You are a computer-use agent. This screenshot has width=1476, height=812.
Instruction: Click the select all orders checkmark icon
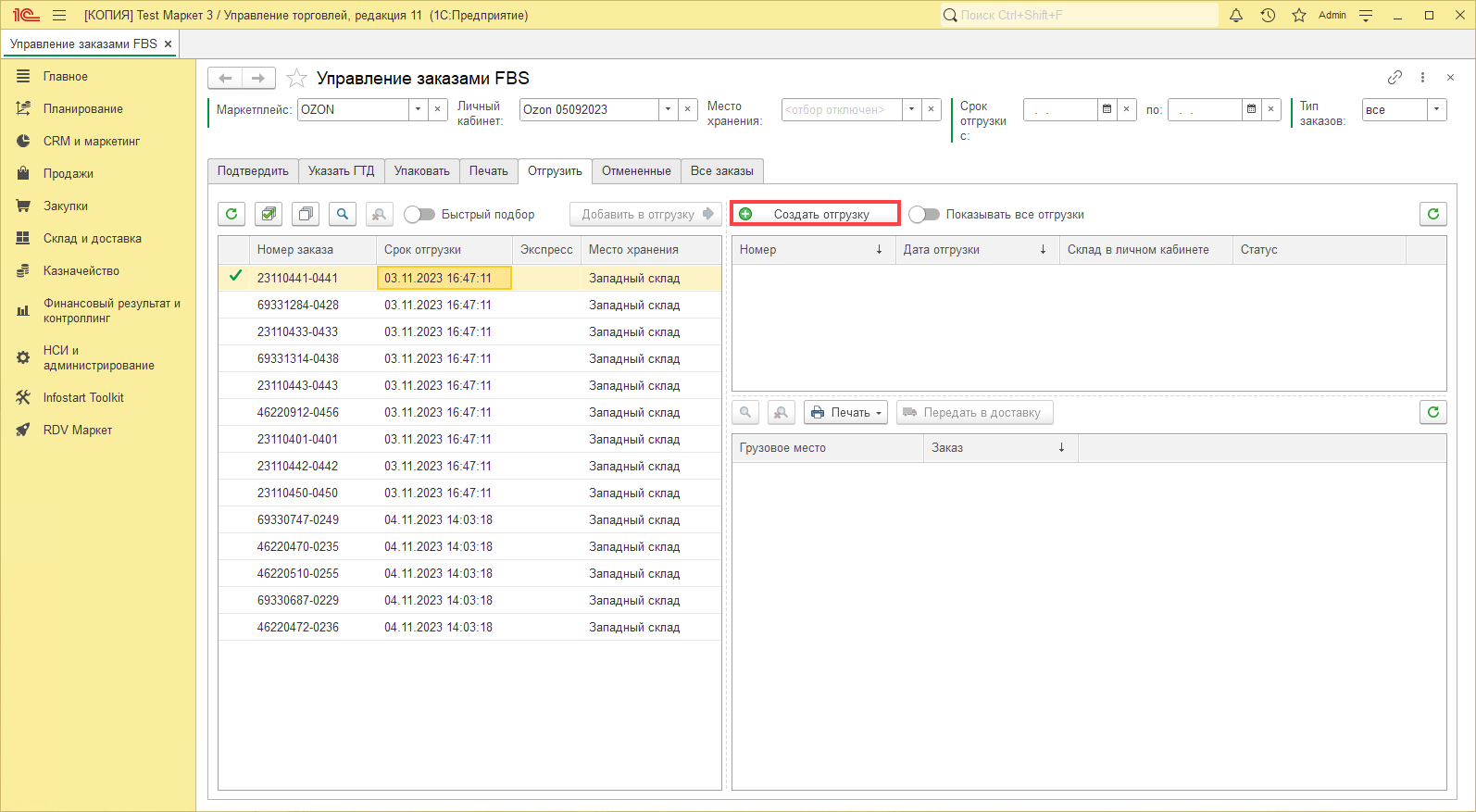click(269, 214)
